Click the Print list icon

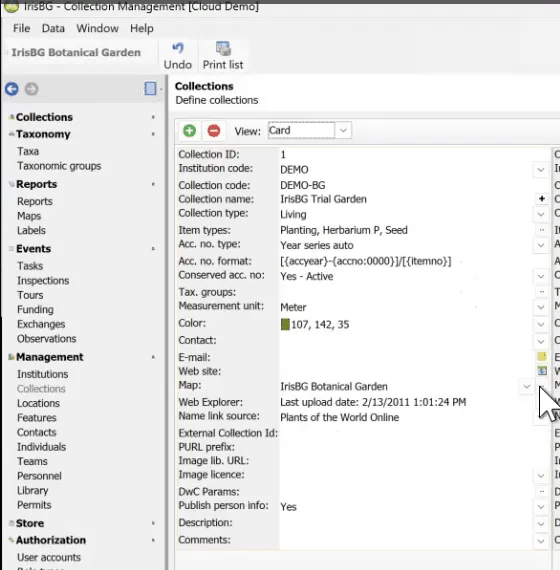coord(223,48)
